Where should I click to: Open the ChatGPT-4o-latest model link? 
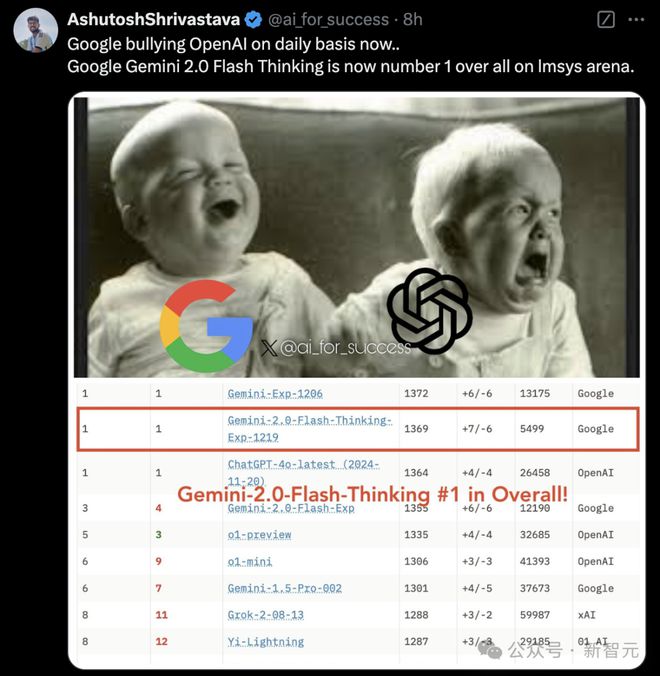click(303, 472)
